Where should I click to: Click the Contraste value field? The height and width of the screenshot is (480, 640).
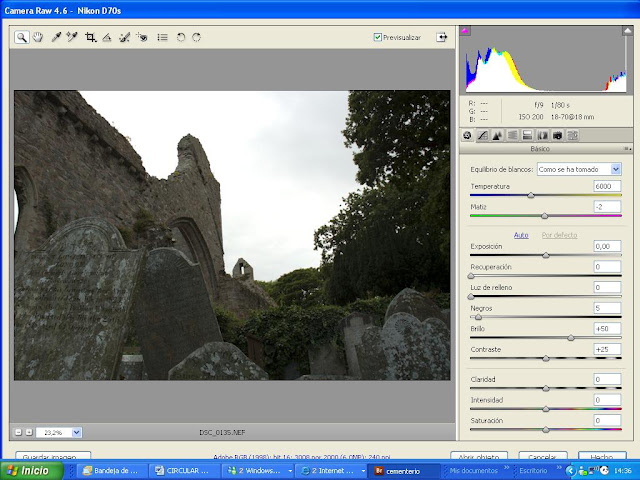tap(607, 349)
